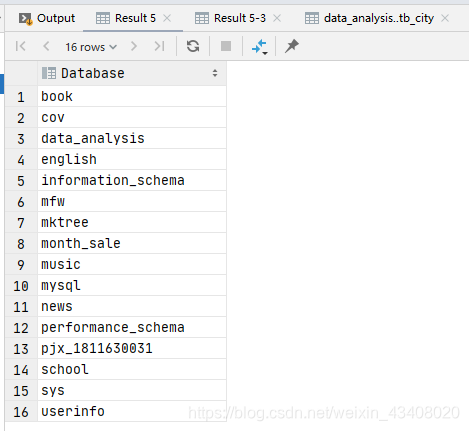Close the data_analysis..tb_city tab

(x=445, y=18)
